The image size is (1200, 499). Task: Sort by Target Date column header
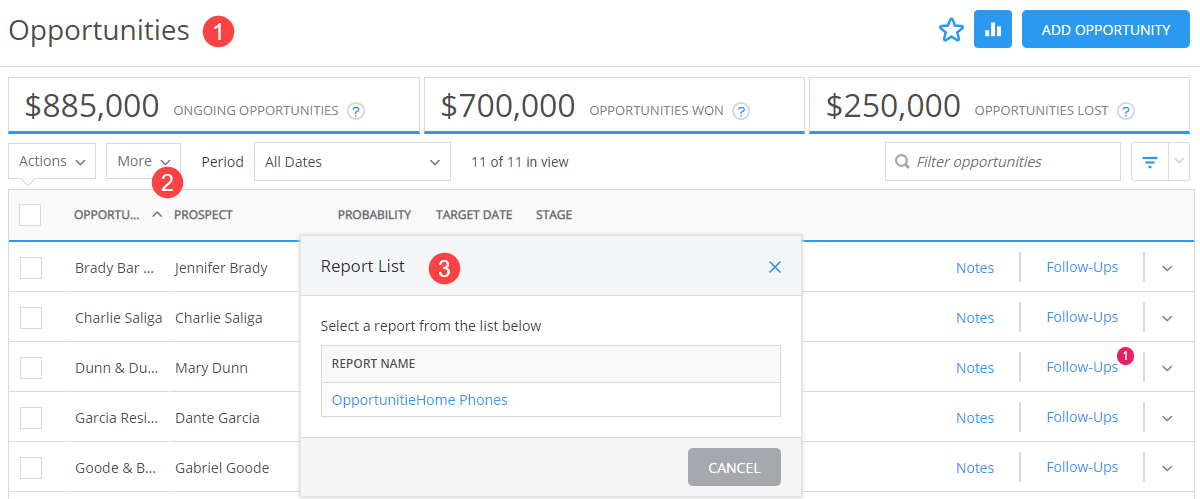(x=474, y=215)
